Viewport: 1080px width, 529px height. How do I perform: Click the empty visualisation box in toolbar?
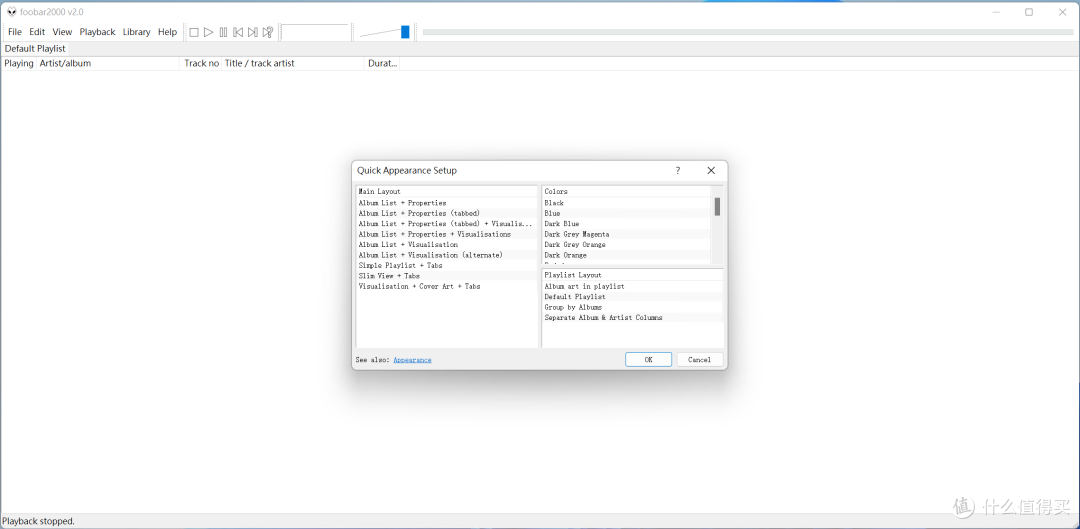coord(315,32)
